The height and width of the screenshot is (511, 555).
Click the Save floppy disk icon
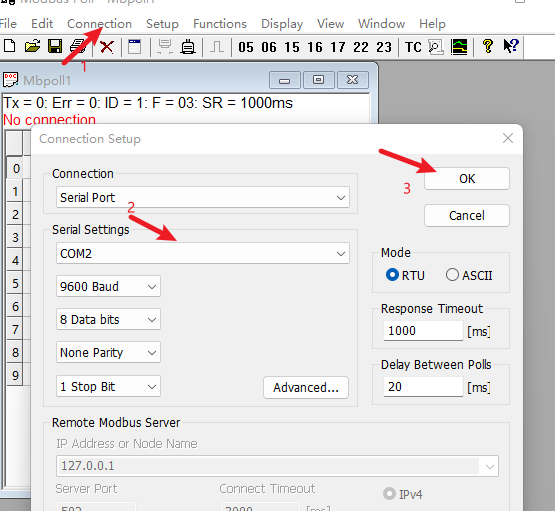[x=55, y=46]
